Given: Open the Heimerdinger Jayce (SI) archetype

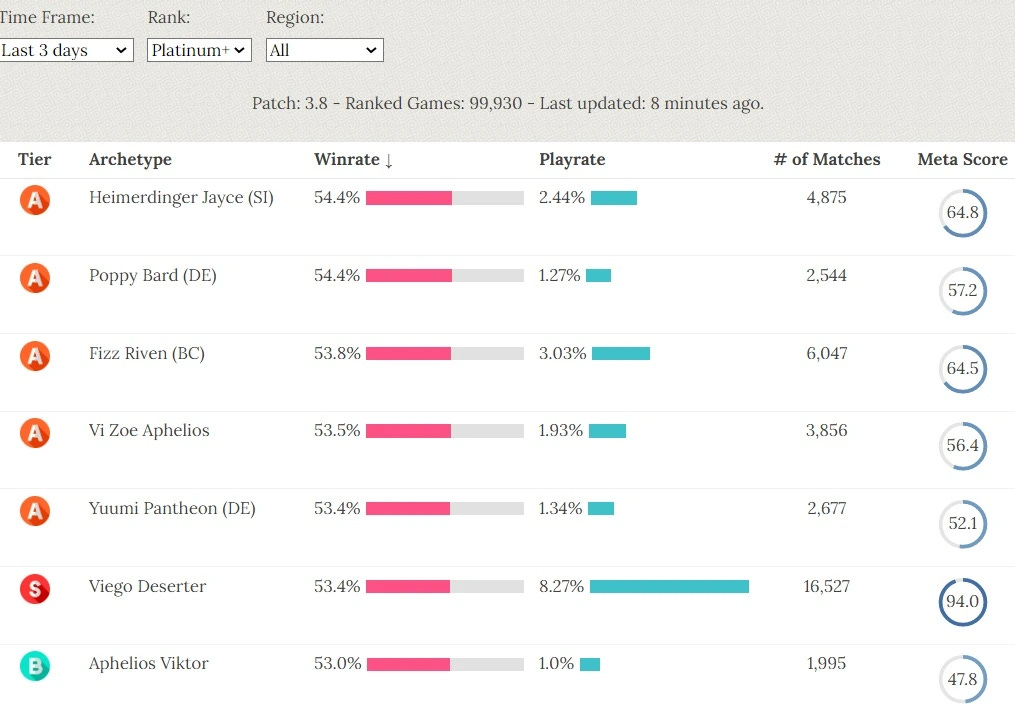Looking at the screenshot, I should (181, 198).
